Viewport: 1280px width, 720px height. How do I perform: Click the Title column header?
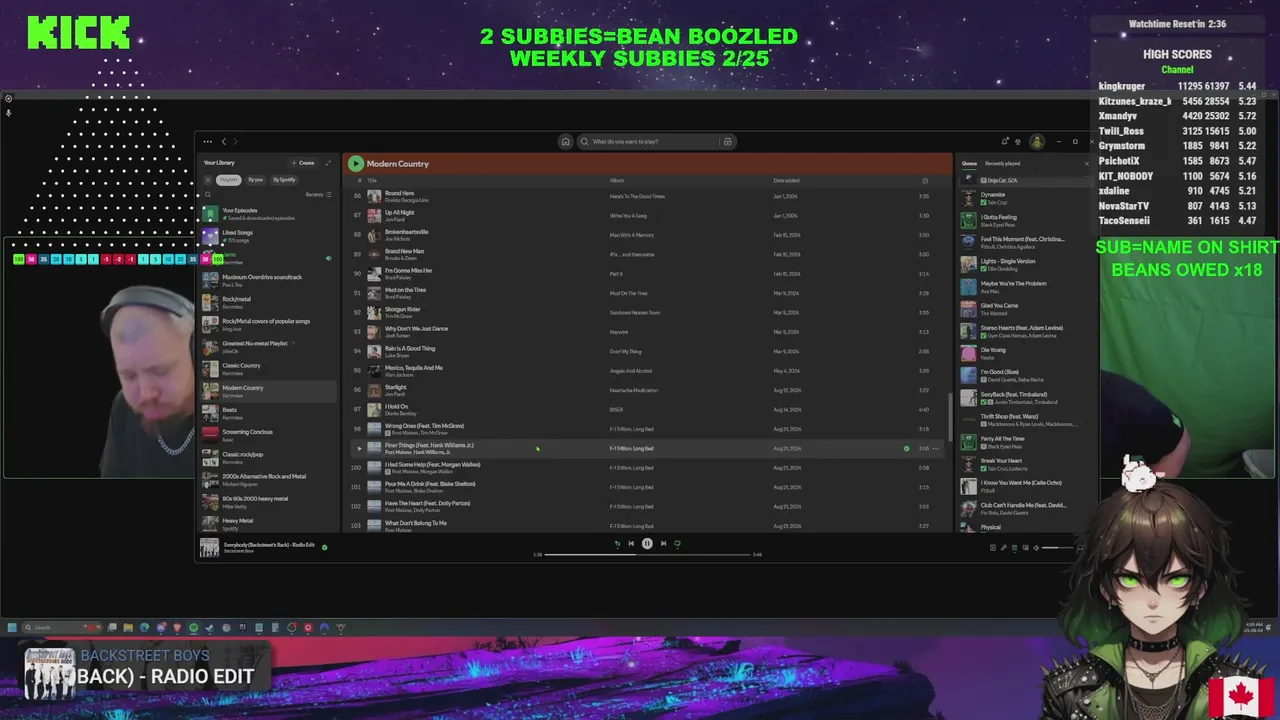[x=372, y=180]
